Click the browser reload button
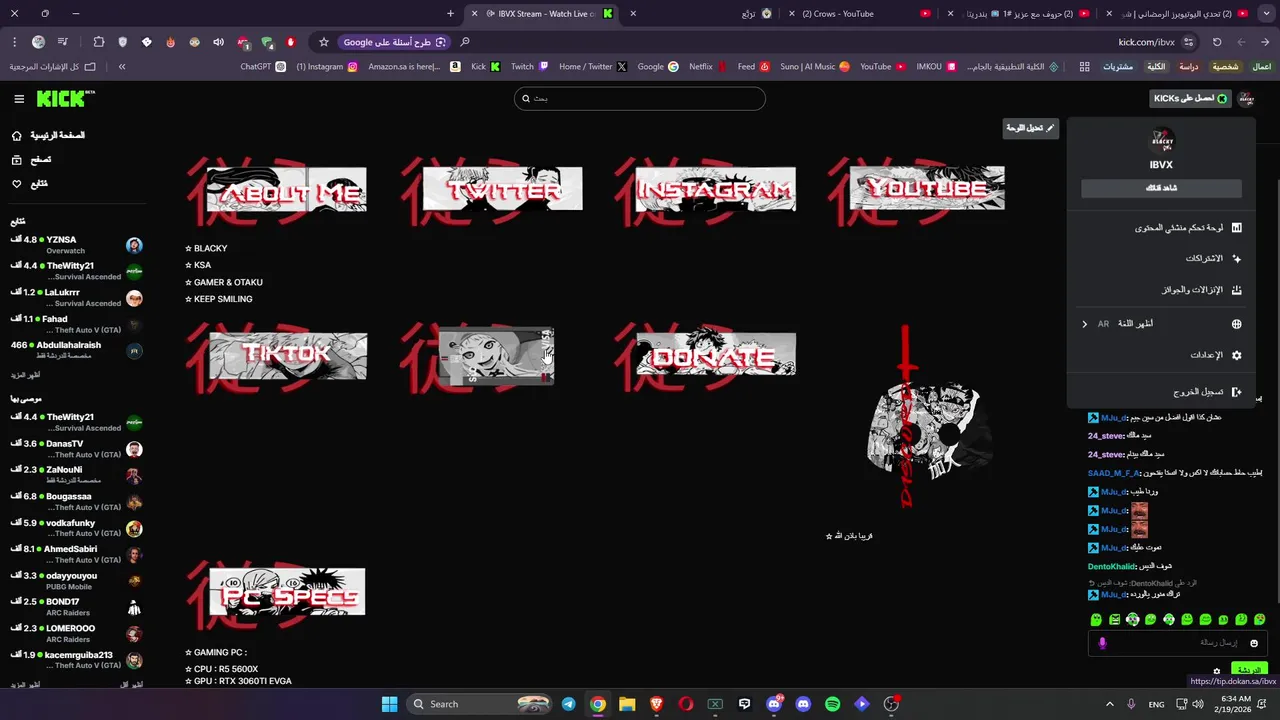 pos(1217,42)
